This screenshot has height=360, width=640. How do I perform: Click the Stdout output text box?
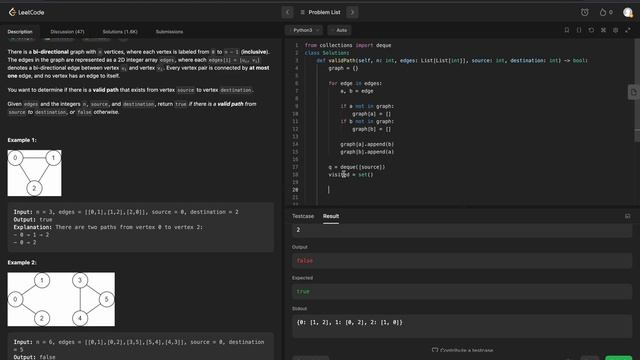(x=462, y=326)
